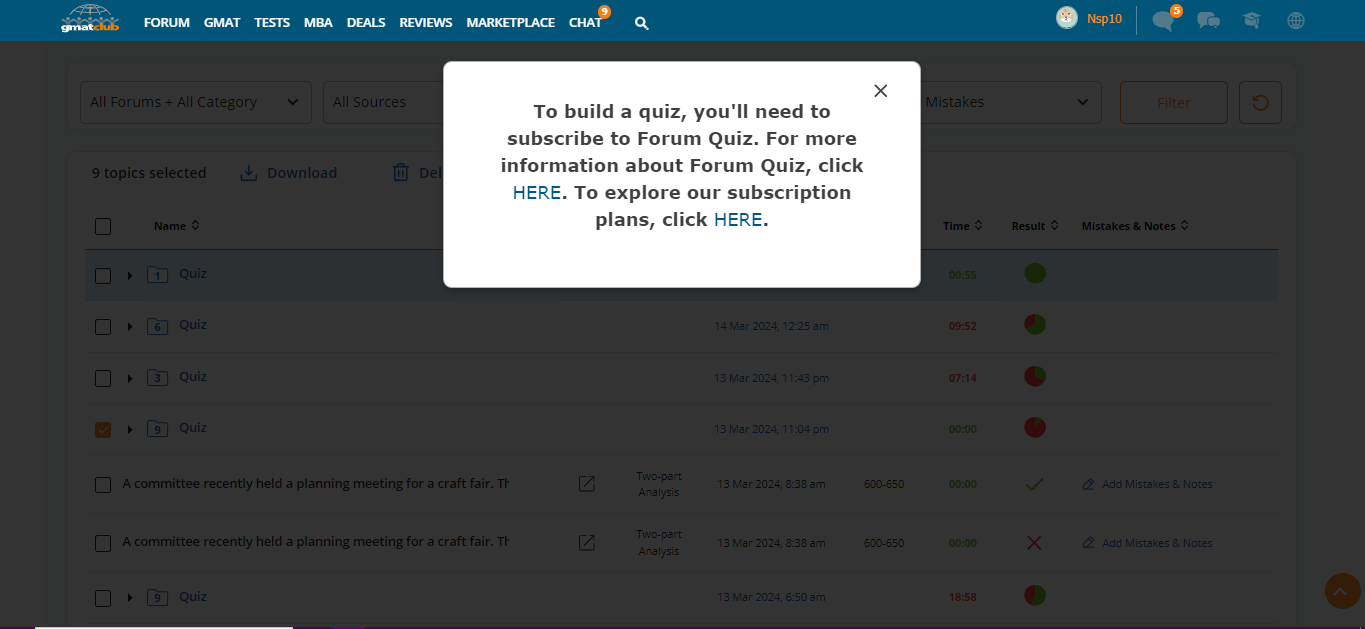
Task: Click the first HERE link in popup
Action: click(x=536, y=193)
